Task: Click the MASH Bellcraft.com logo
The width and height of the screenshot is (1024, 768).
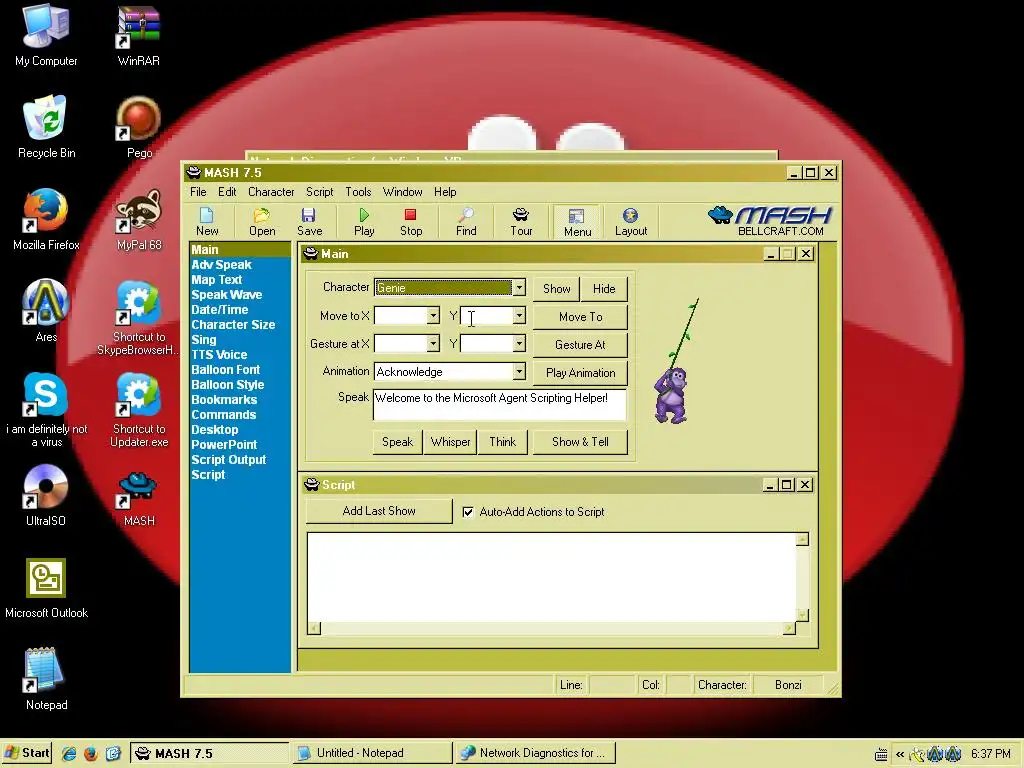Action: tap(771, 221)
